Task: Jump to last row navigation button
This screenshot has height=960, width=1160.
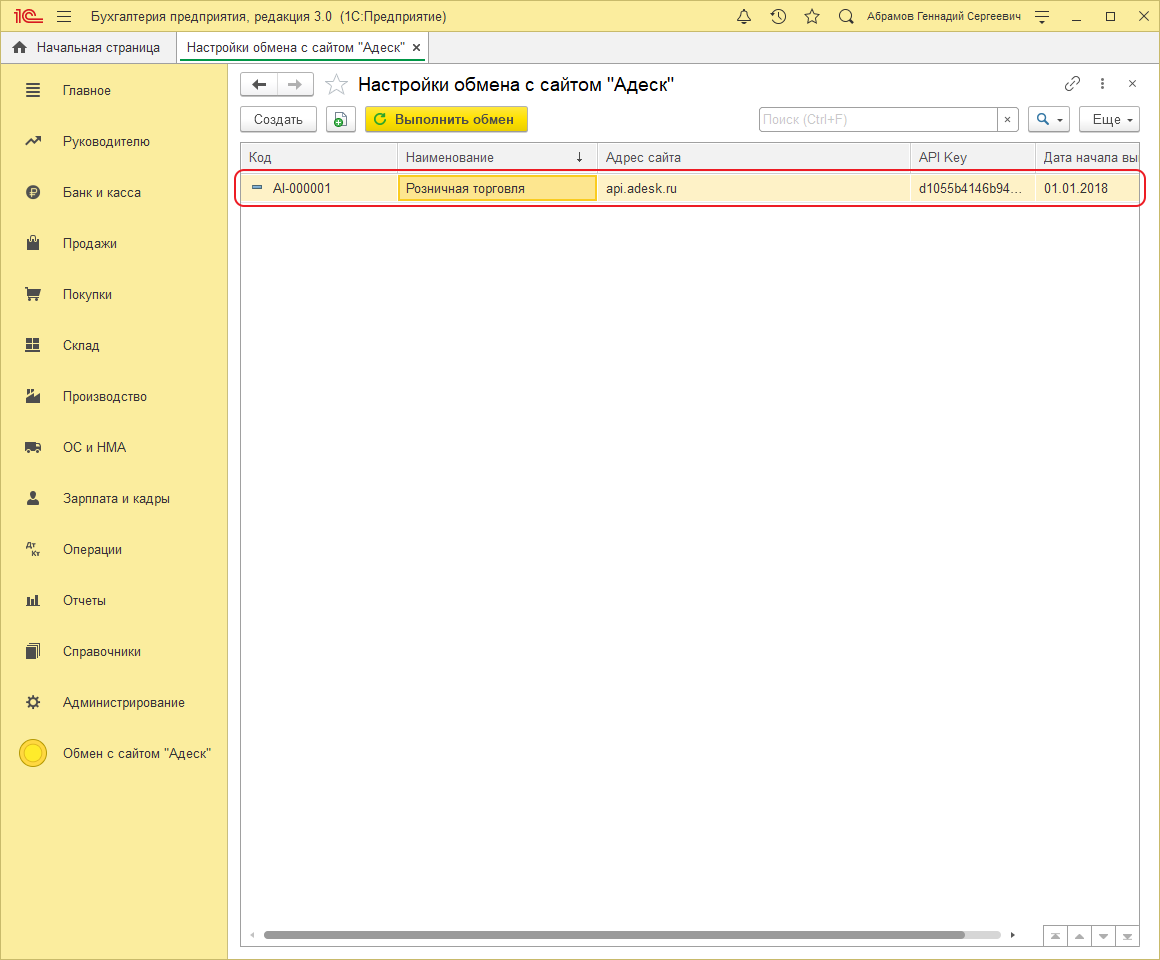Action: pos(1127,936)
